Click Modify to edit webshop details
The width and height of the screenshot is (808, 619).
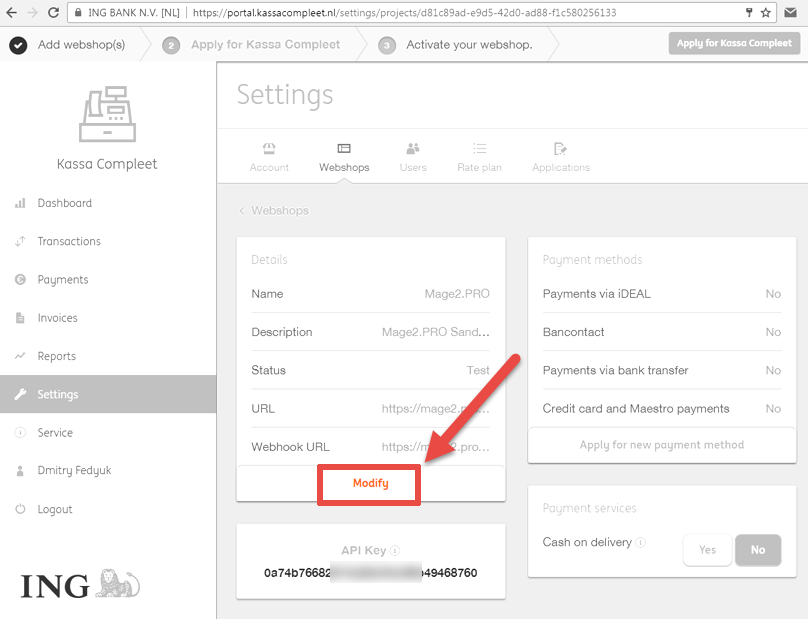[x=371, y=483]
